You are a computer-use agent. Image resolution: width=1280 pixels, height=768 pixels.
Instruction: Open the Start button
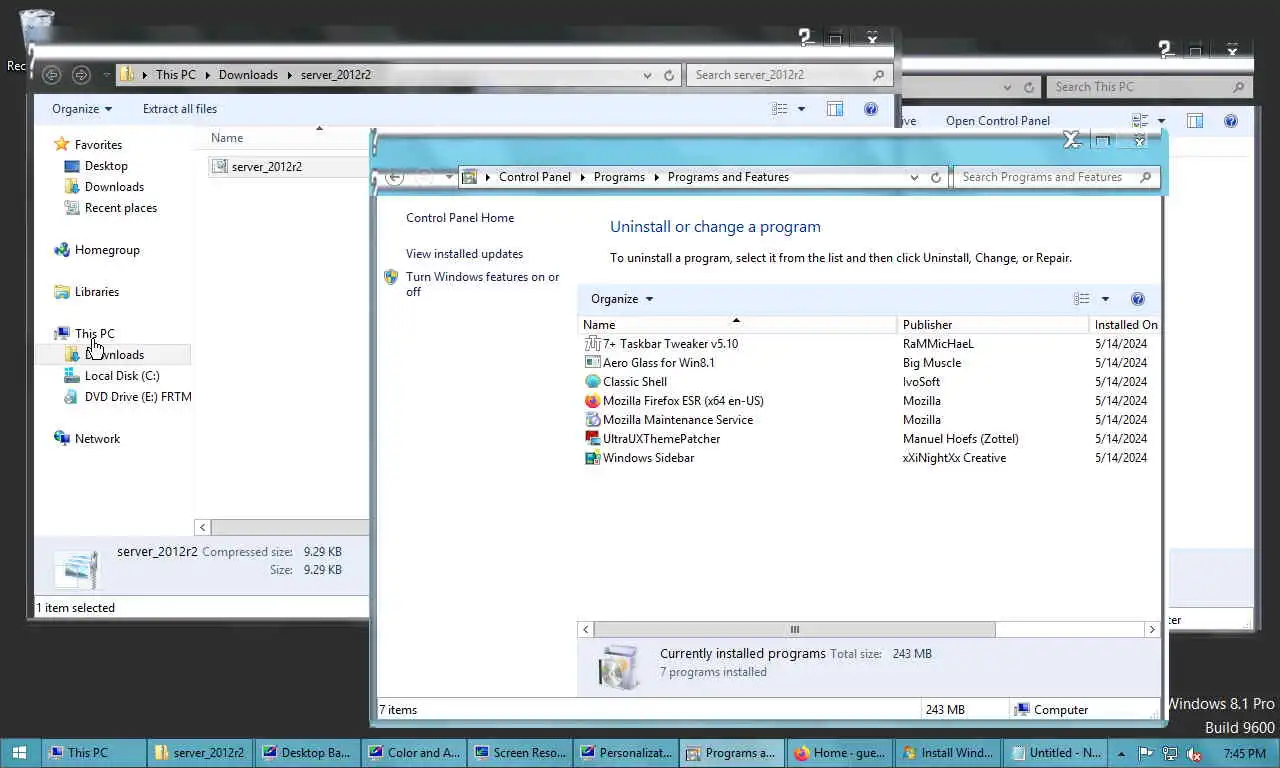[x=19, y=753]
